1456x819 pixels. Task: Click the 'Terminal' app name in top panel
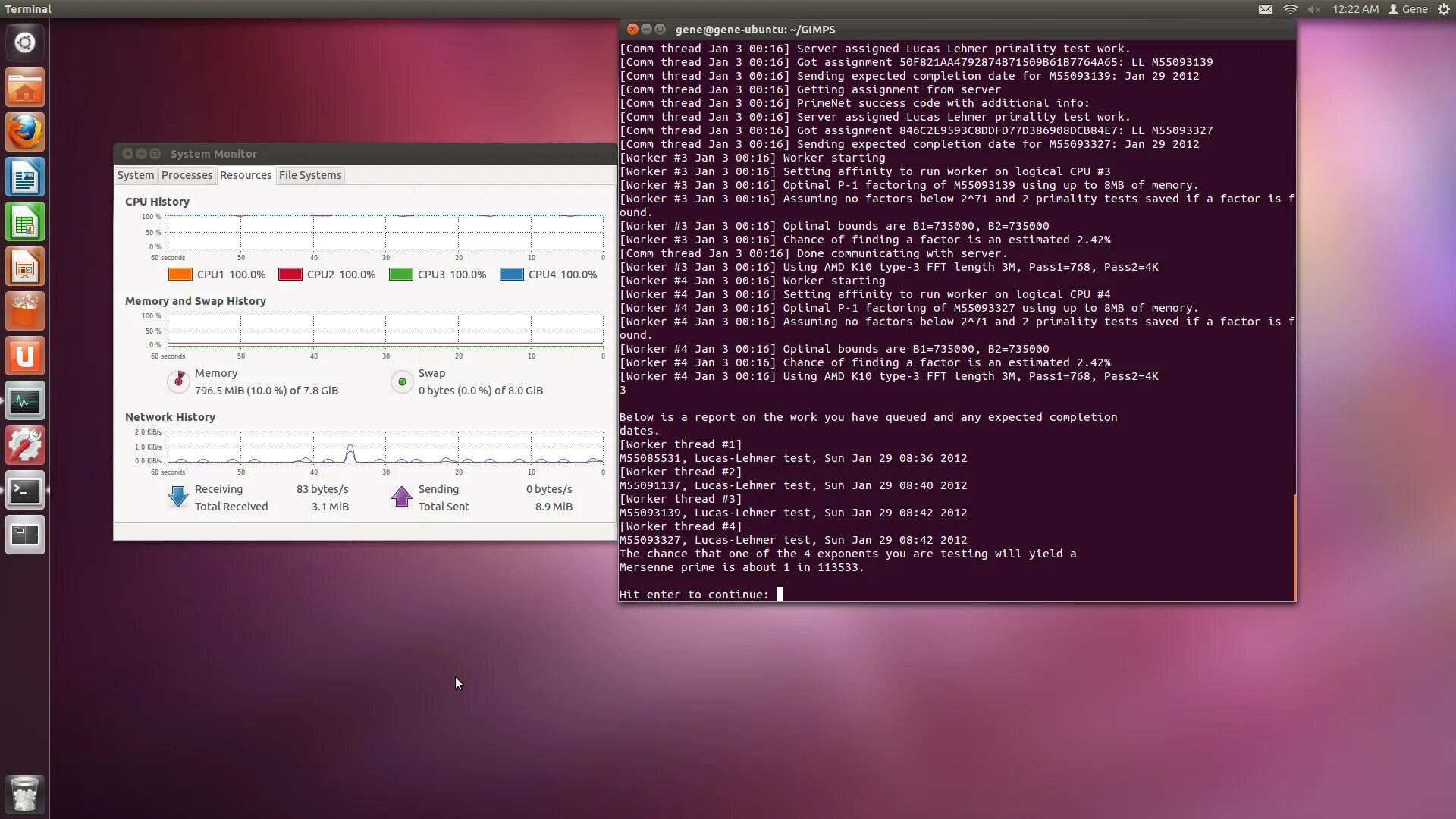[28, 9]
